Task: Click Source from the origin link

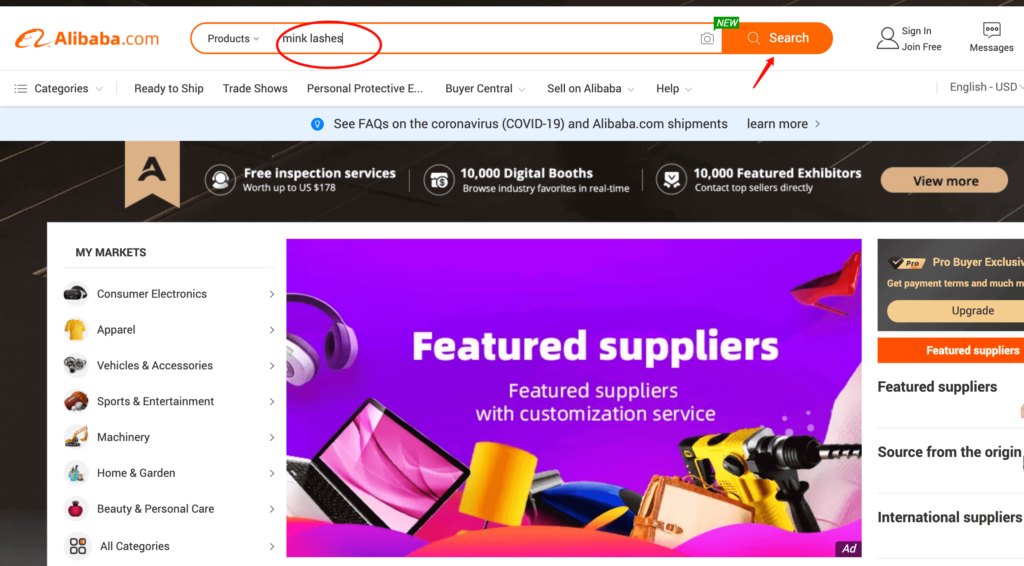Action: point(949,452)
